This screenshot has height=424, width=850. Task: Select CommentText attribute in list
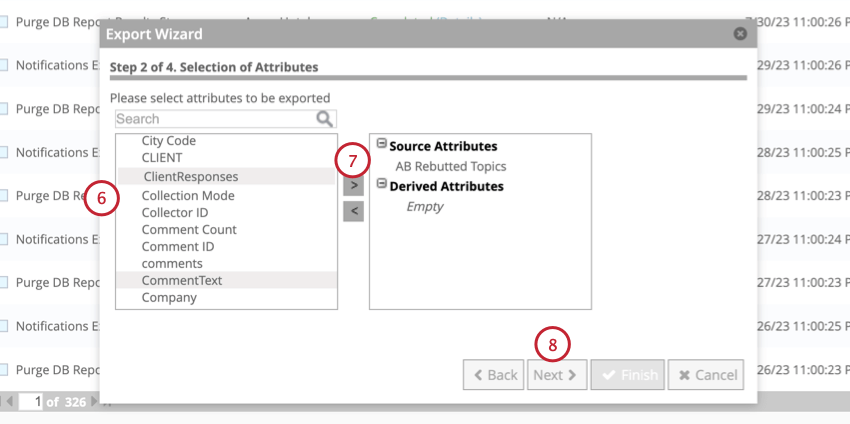click(182, 280)
